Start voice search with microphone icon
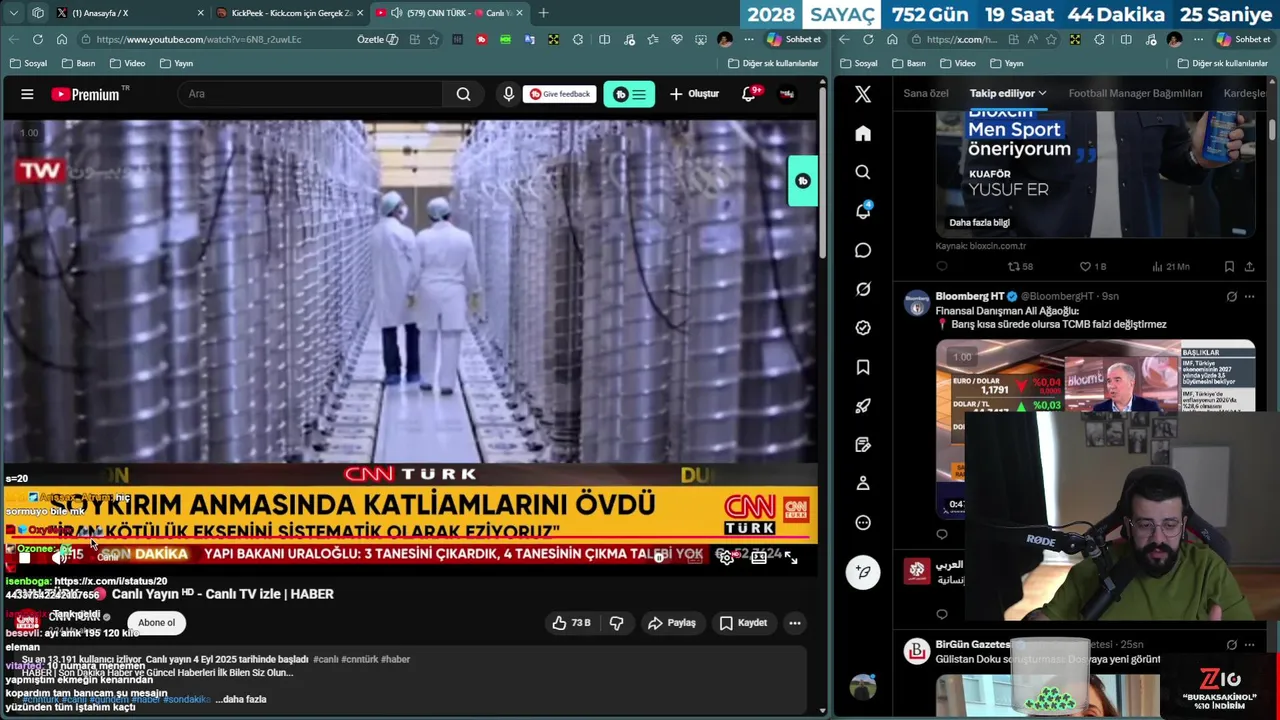Image resolution: width=1280 pixels, height=720 pixels. click(x=509, y=94)
